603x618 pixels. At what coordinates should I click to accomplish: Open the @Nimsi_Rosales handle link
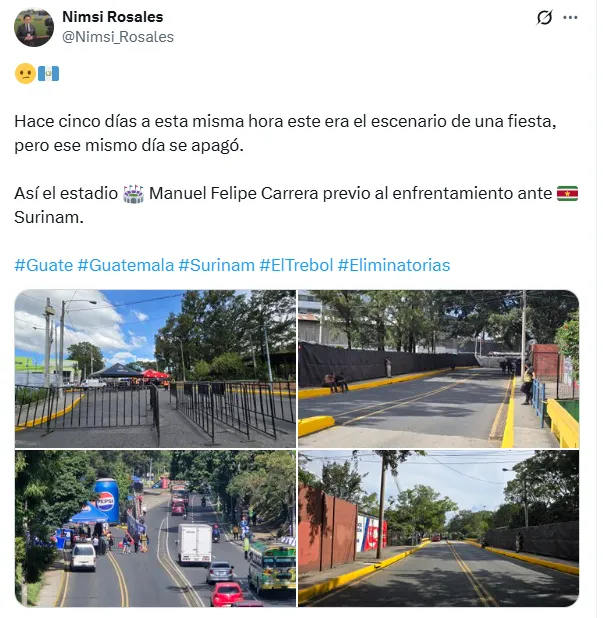click(118, 37)
